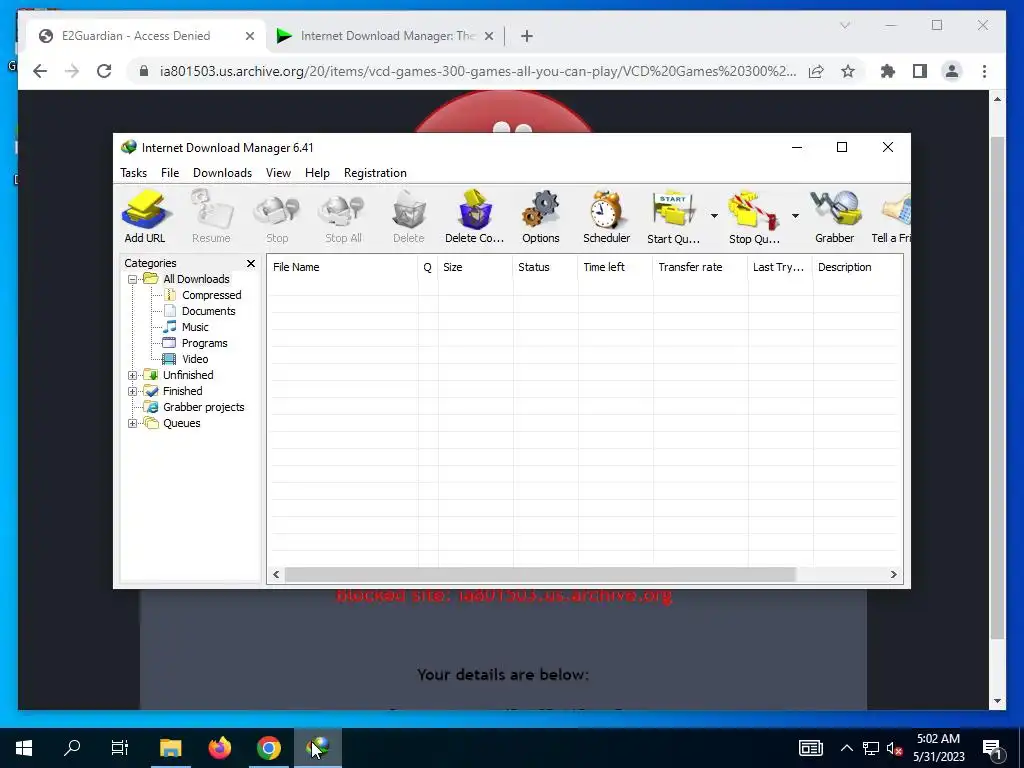Collapse the All Downloads tree node
The height and width of the screenshot is (768, 1024).
[133, 280]
